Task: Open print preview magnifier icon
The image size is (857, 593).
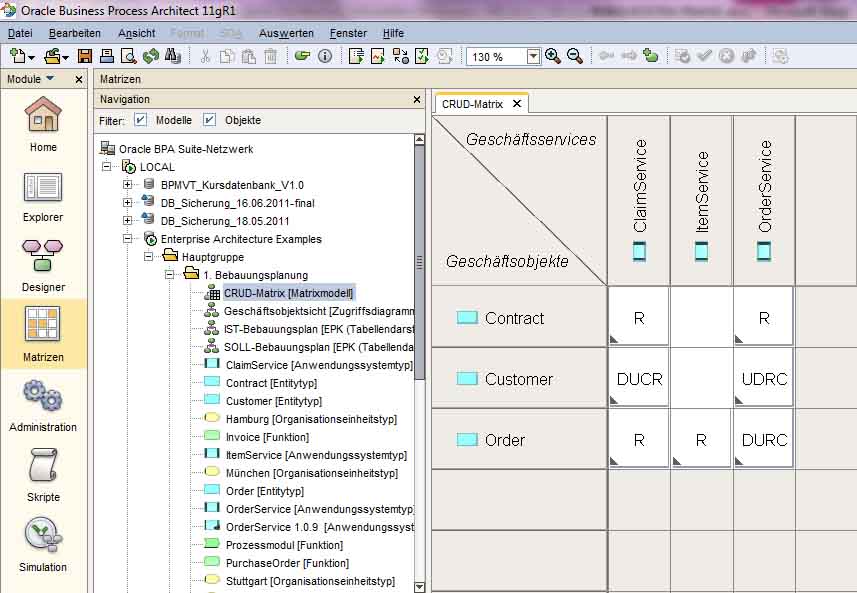Action: point(128,56)
